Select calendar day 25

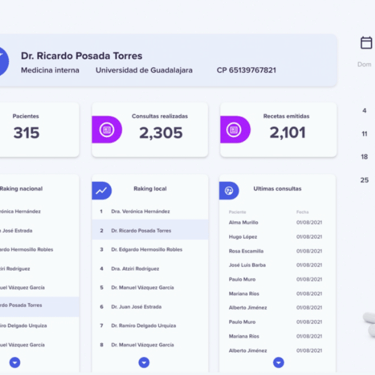click(364, 180)
